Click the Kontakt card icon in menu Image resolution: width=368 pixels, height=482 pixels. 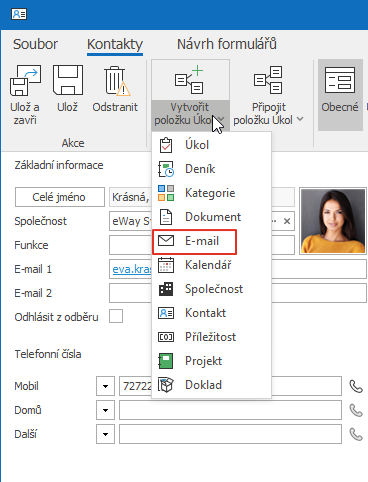tap(166, 313)
